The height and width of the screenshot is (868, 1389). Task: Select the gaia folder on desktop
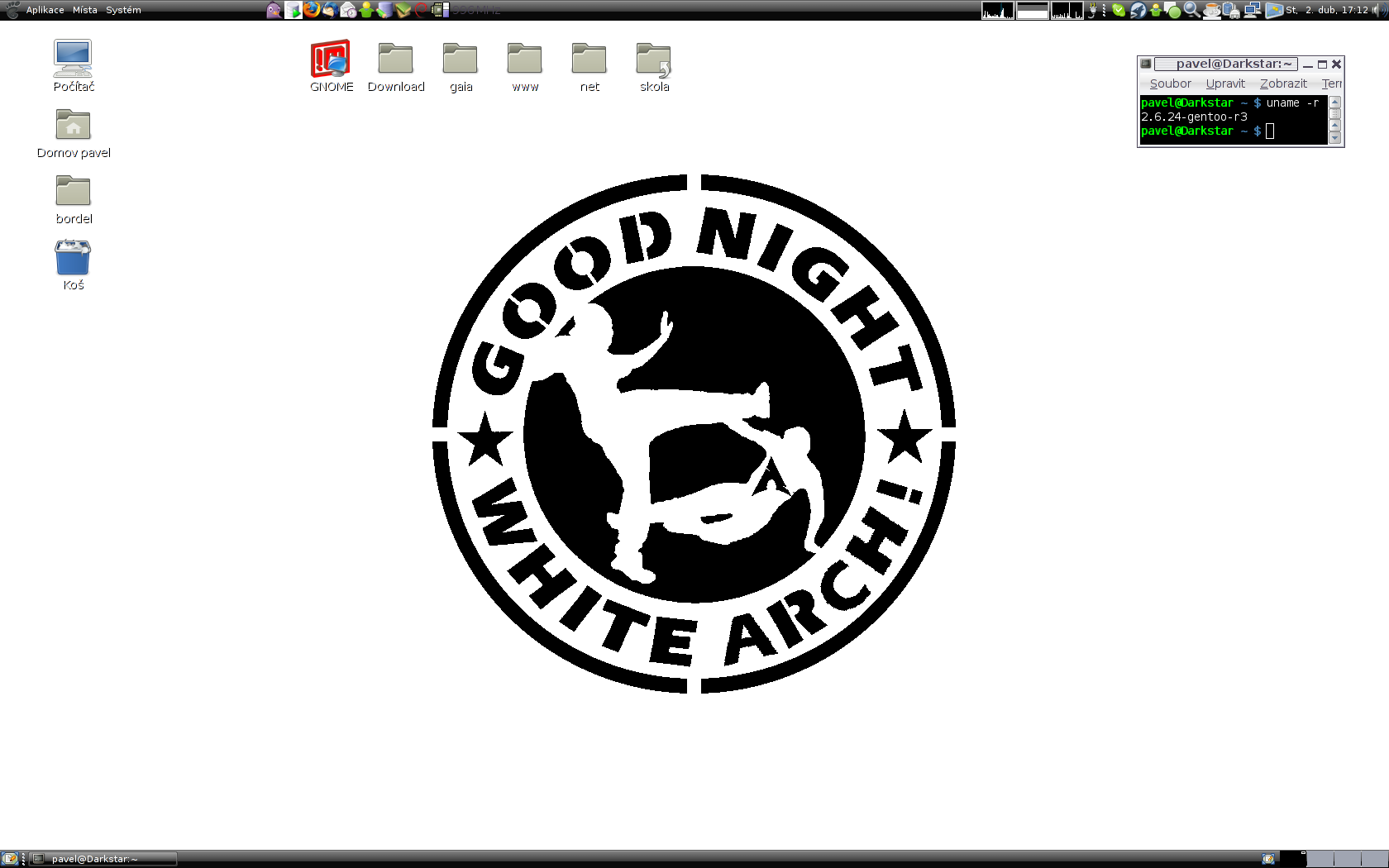click(461, 66)
